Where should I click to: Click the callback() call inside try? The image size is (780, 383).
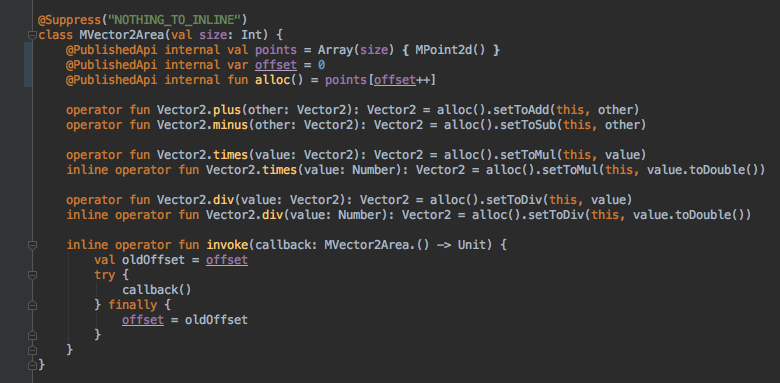[157, 290]
